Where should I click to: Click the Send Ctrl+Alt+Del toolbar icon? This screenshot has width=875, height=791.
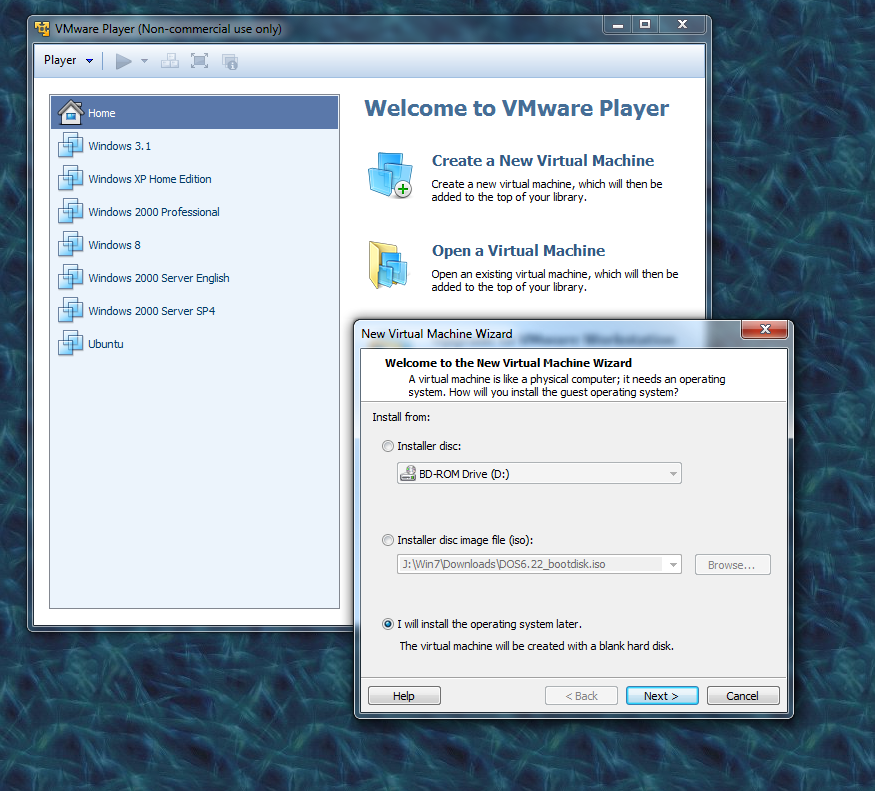pyautogui.click(x=170, y=61)
